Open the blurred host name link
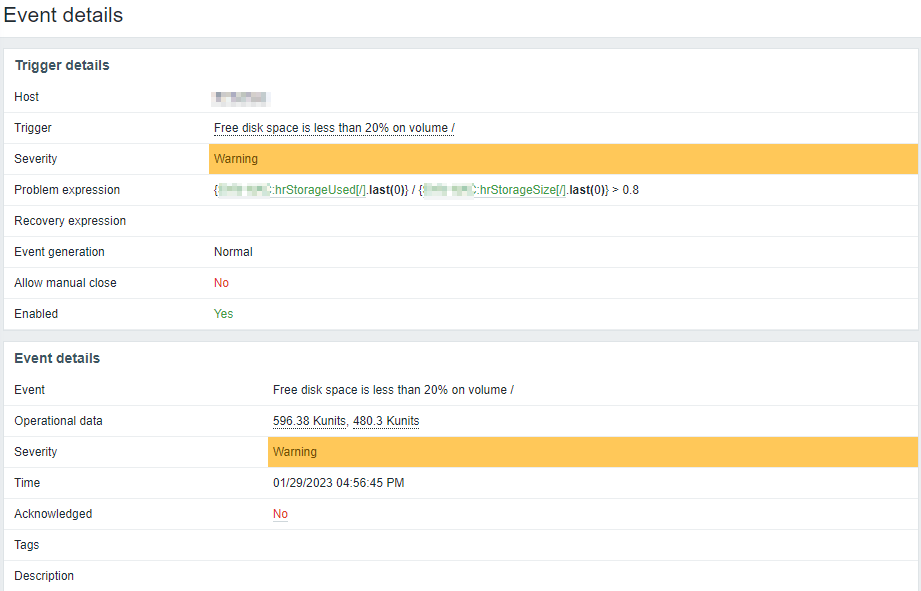The width and height of the screenshot is (921, 591). [241, 98]
